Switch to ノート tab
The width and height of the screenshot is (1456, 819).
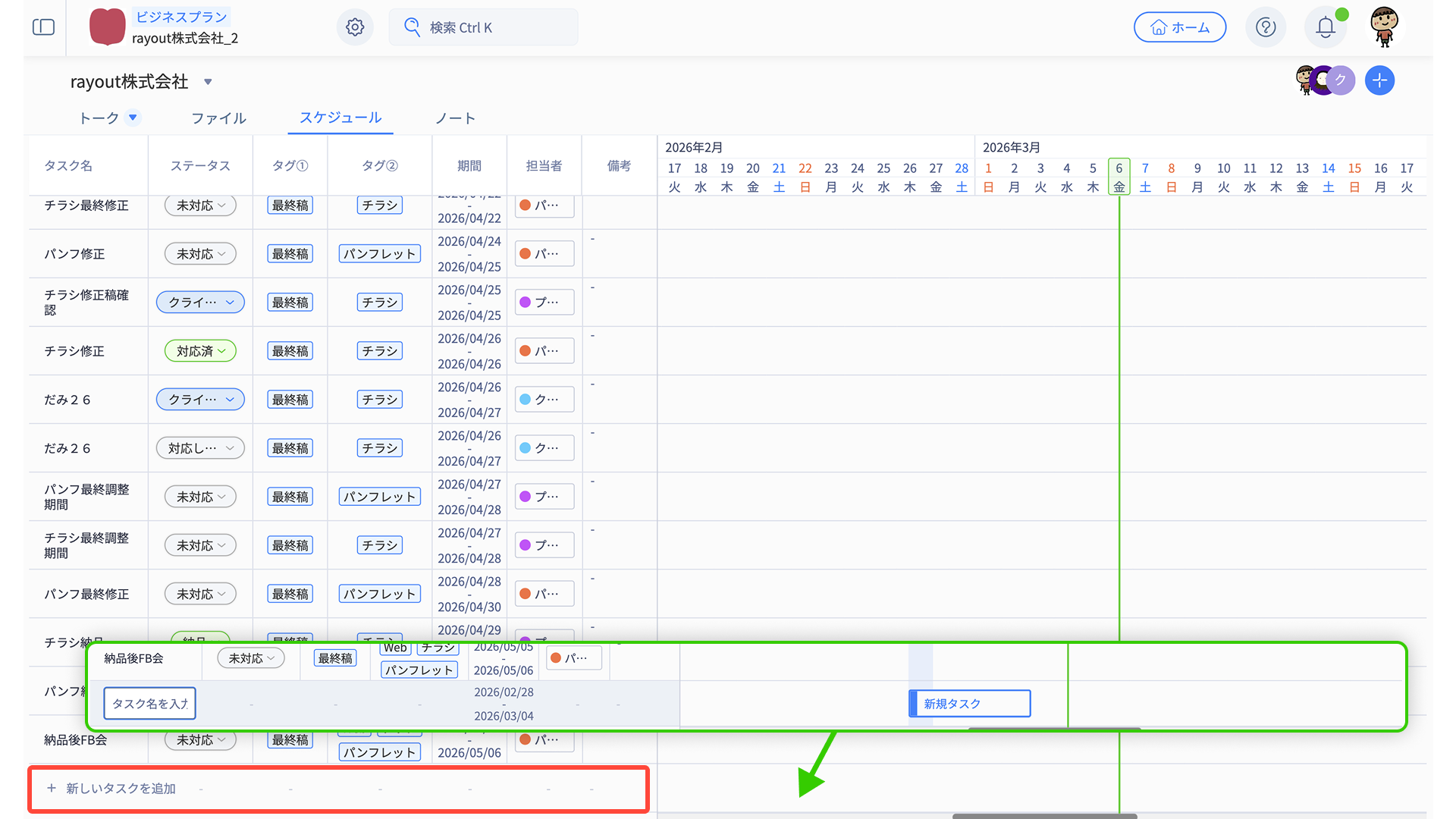tap(455, 118)
